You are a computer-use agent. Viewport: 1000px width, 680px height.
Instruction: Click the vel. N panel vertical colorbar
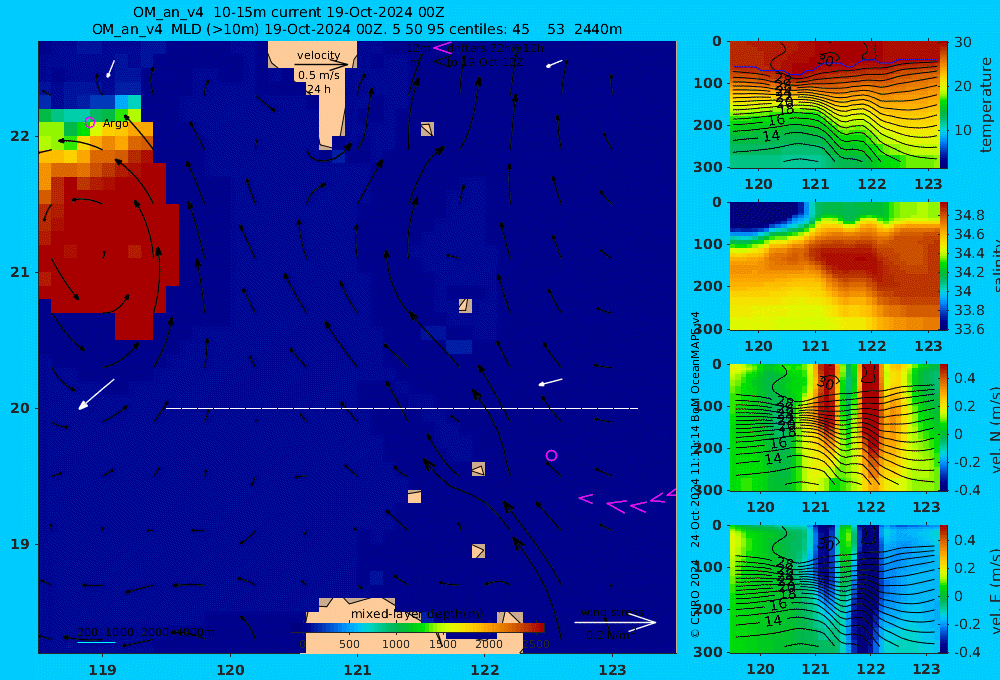[x=943, y=427]
